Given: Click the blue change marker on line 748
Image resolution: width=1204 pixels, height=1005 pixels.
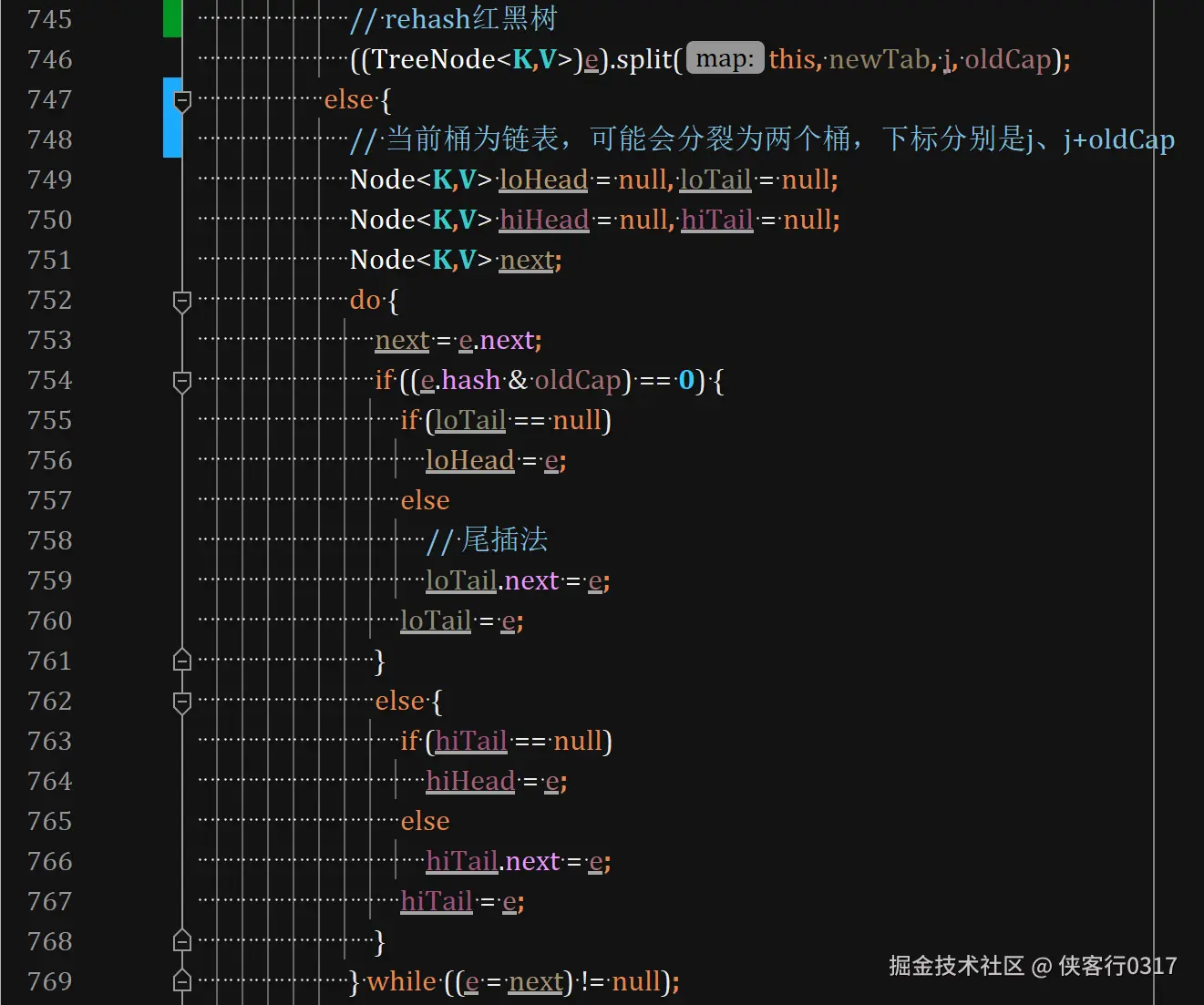Looking at the screenshot, I should point(172,118).
